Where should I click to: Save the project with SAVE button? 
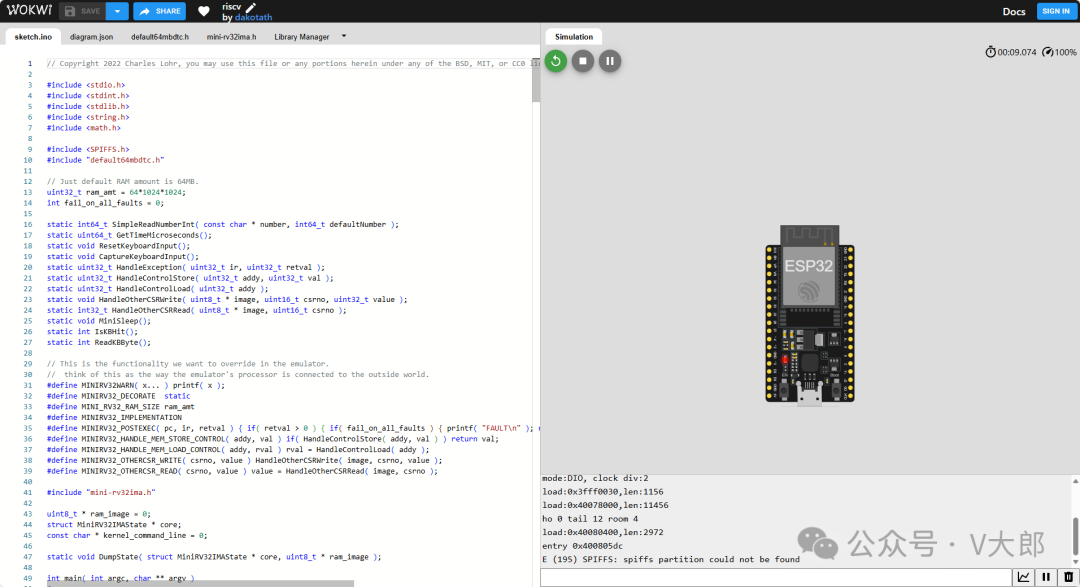(83, 11)
